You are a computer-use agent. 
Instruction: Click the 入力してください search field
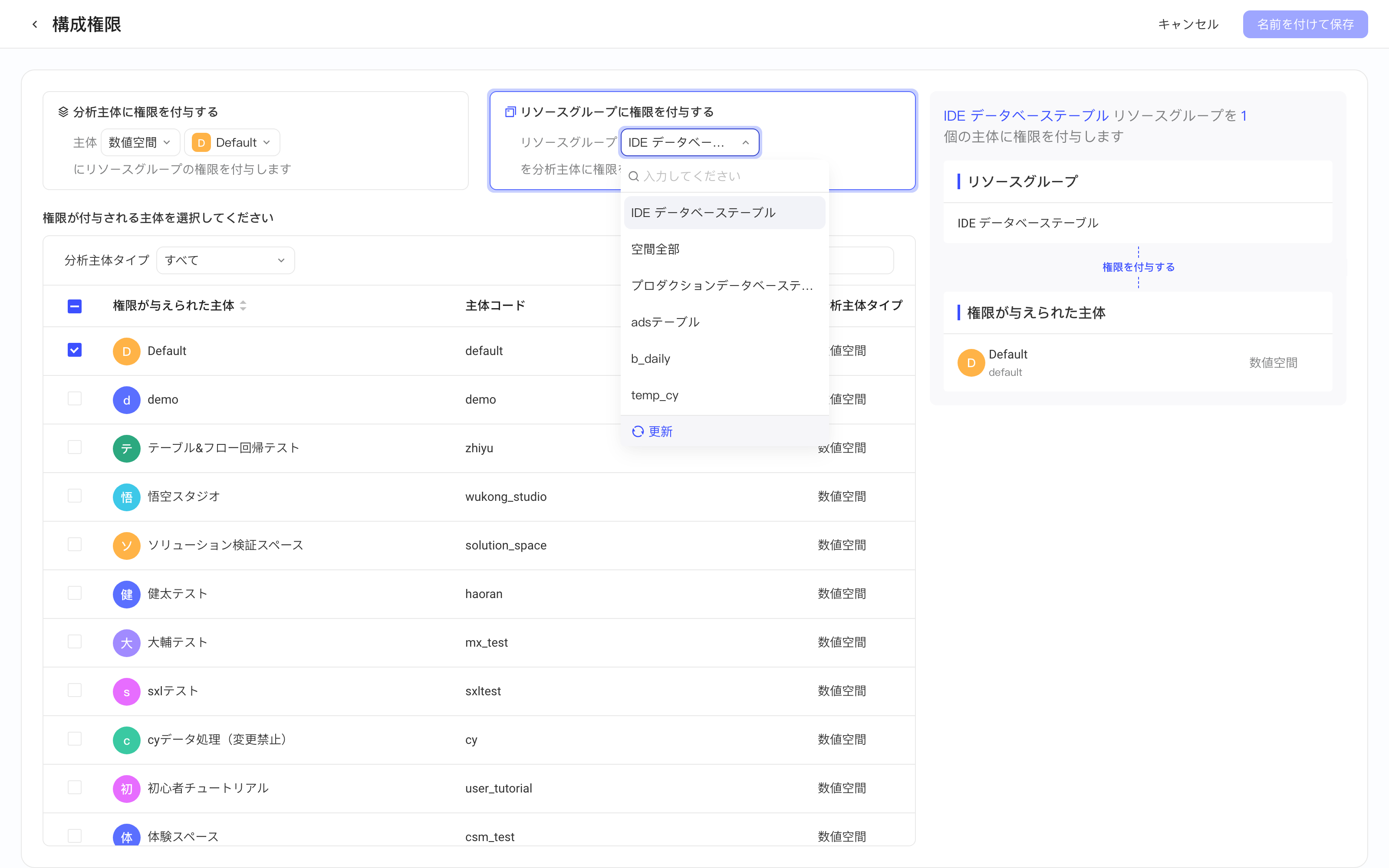[x=724, y=176]
